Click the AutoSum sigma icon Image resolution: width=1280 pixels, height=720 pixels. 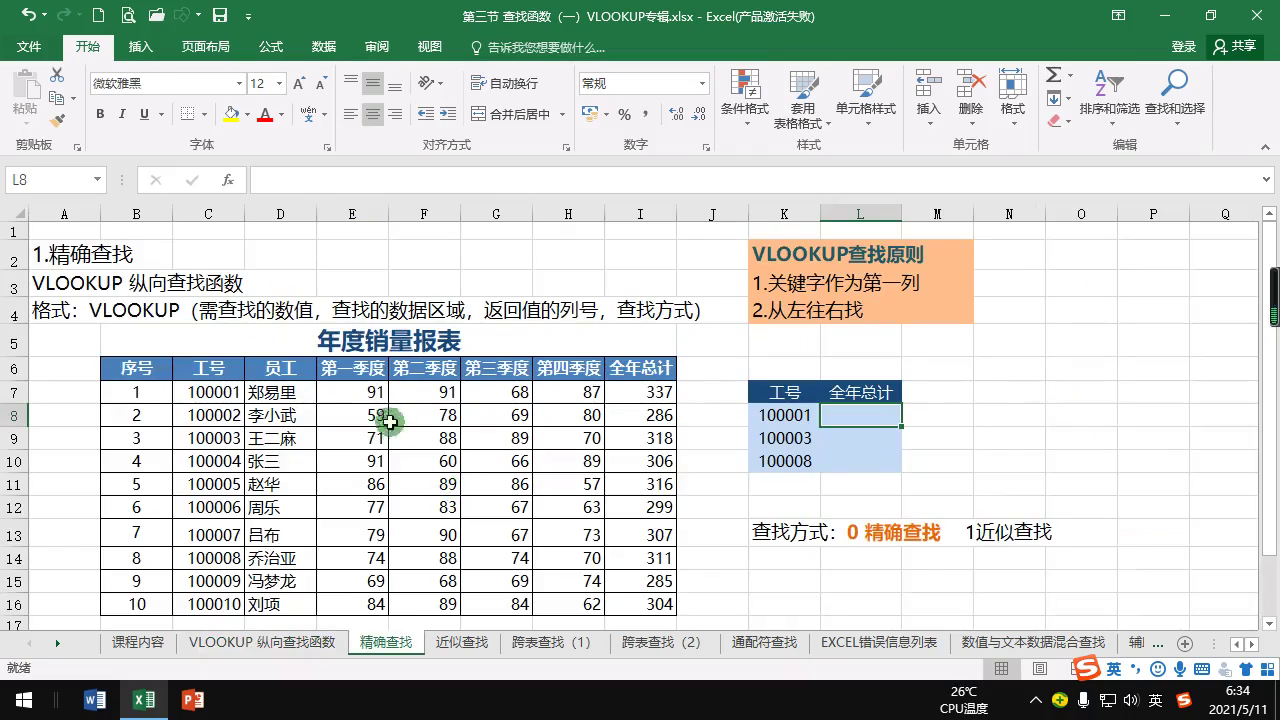[x=1054, y=76]
